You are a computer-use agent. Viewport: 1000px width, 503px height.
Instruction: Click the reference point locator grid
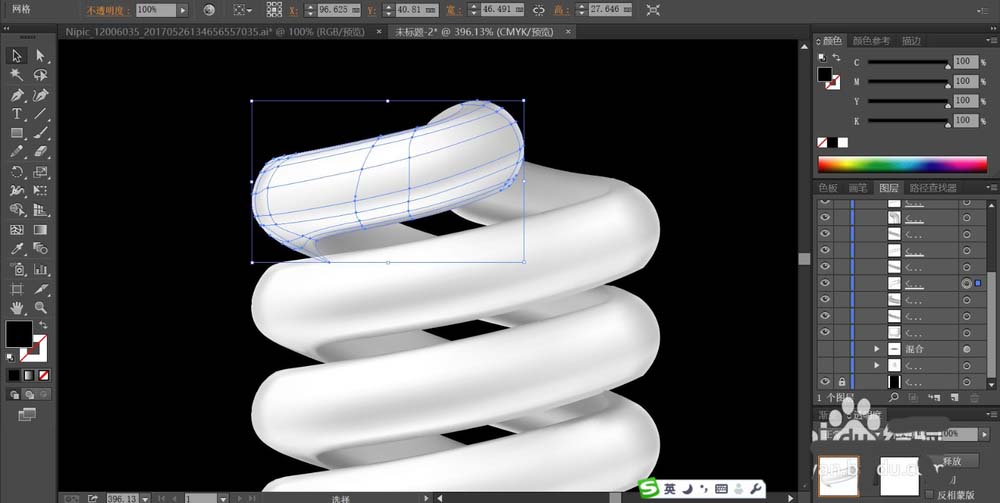[274, 10]
